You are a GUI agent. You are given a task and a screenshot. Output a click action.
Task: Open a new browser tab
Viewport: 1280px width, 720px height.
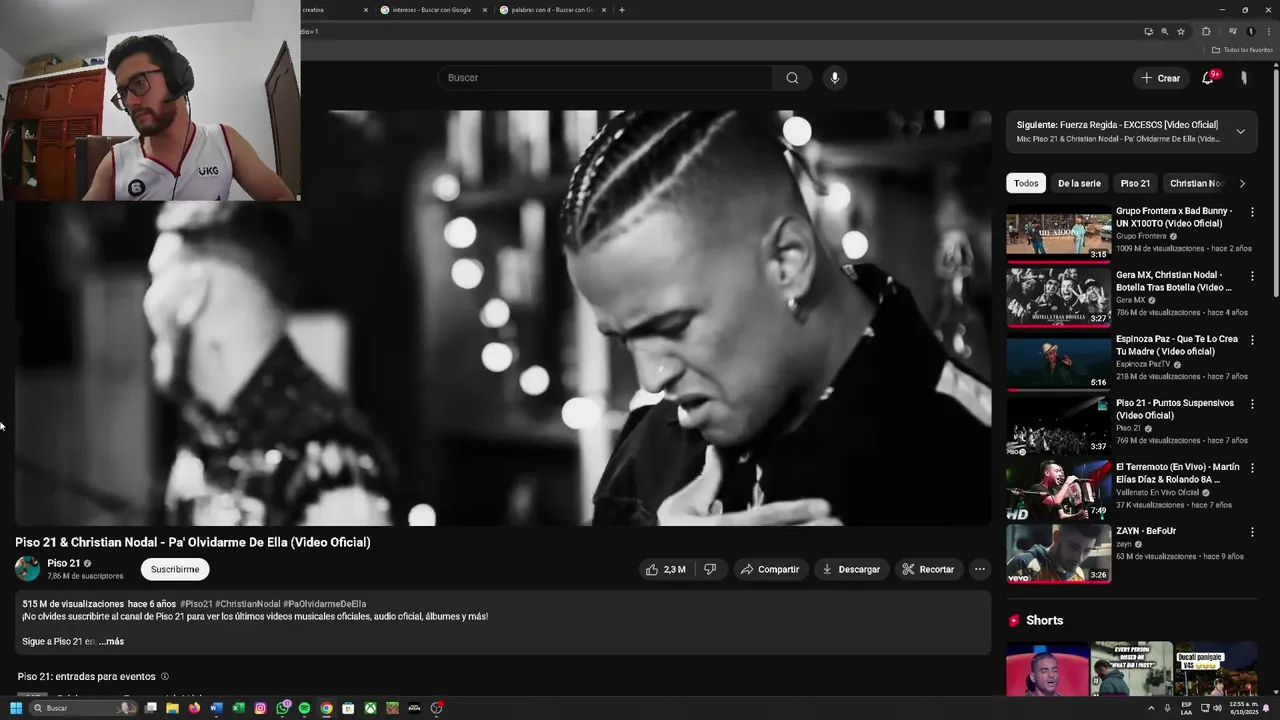(622, 10)
